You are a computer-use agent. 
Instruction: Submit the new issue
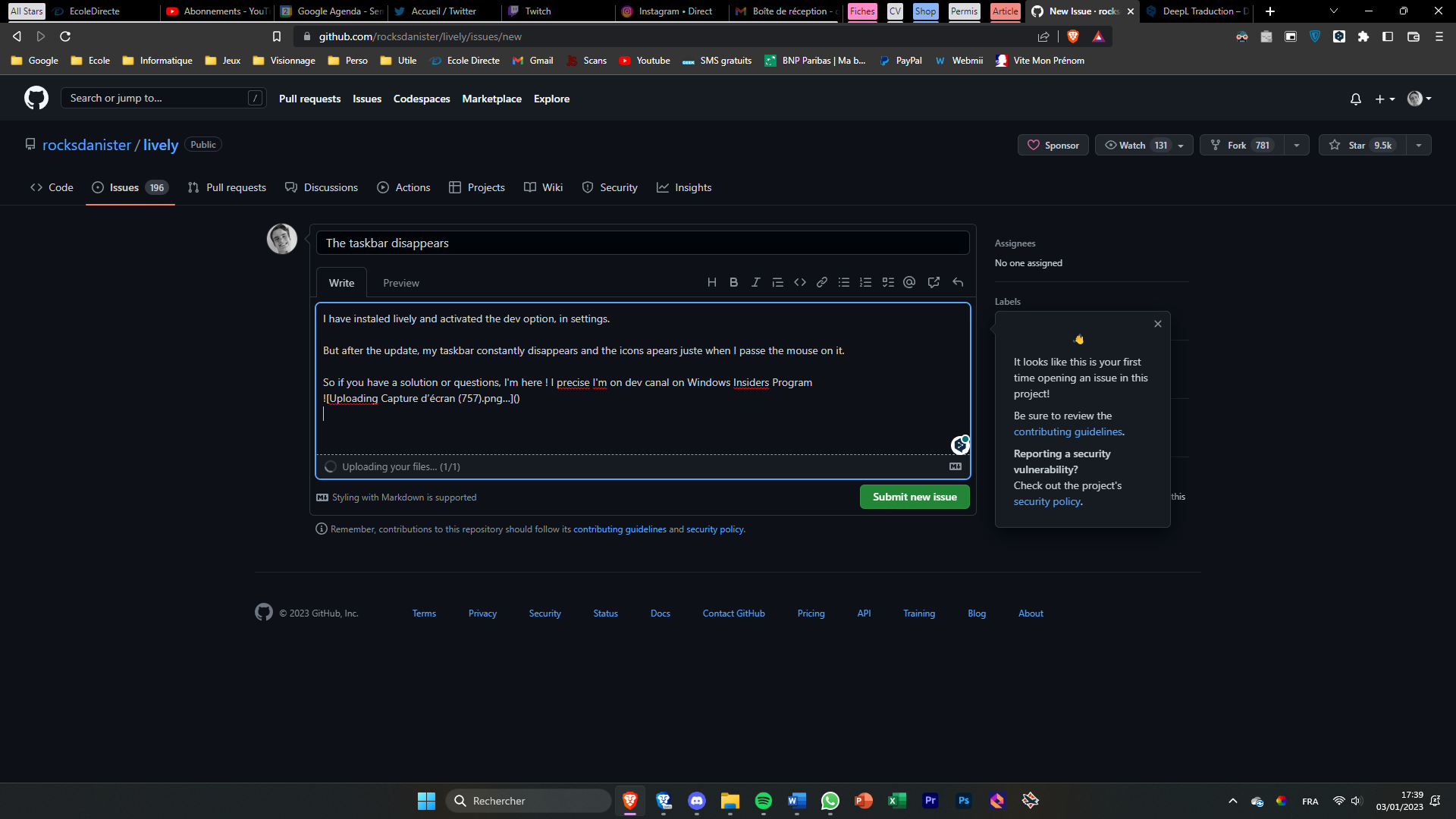coord(914,497)
